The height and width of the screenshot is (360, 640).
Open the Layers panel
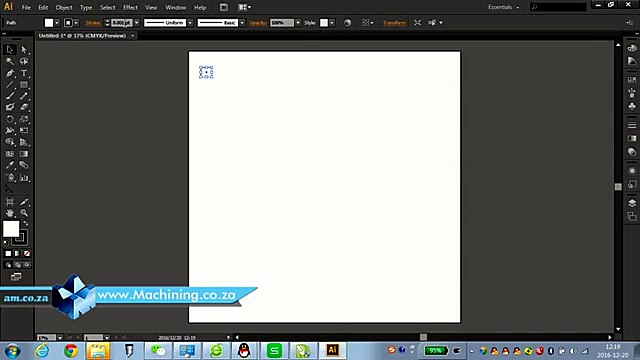632,203
